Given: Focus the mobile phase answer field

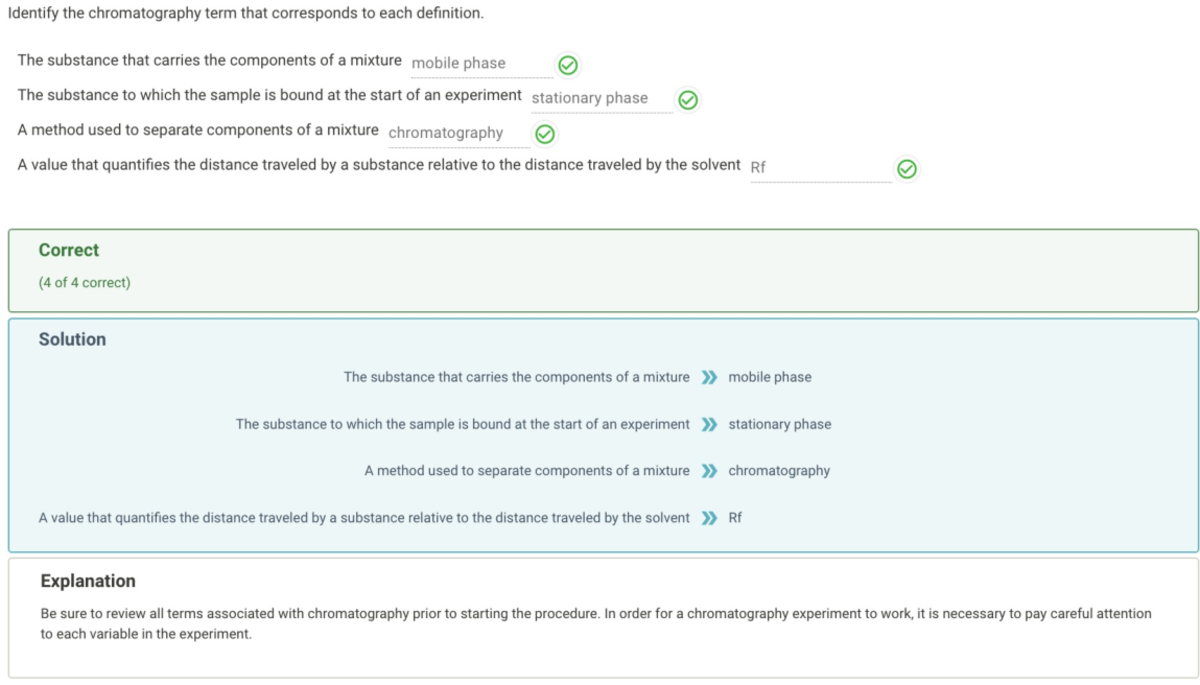Looking at the screenshot, I should 481,63.
